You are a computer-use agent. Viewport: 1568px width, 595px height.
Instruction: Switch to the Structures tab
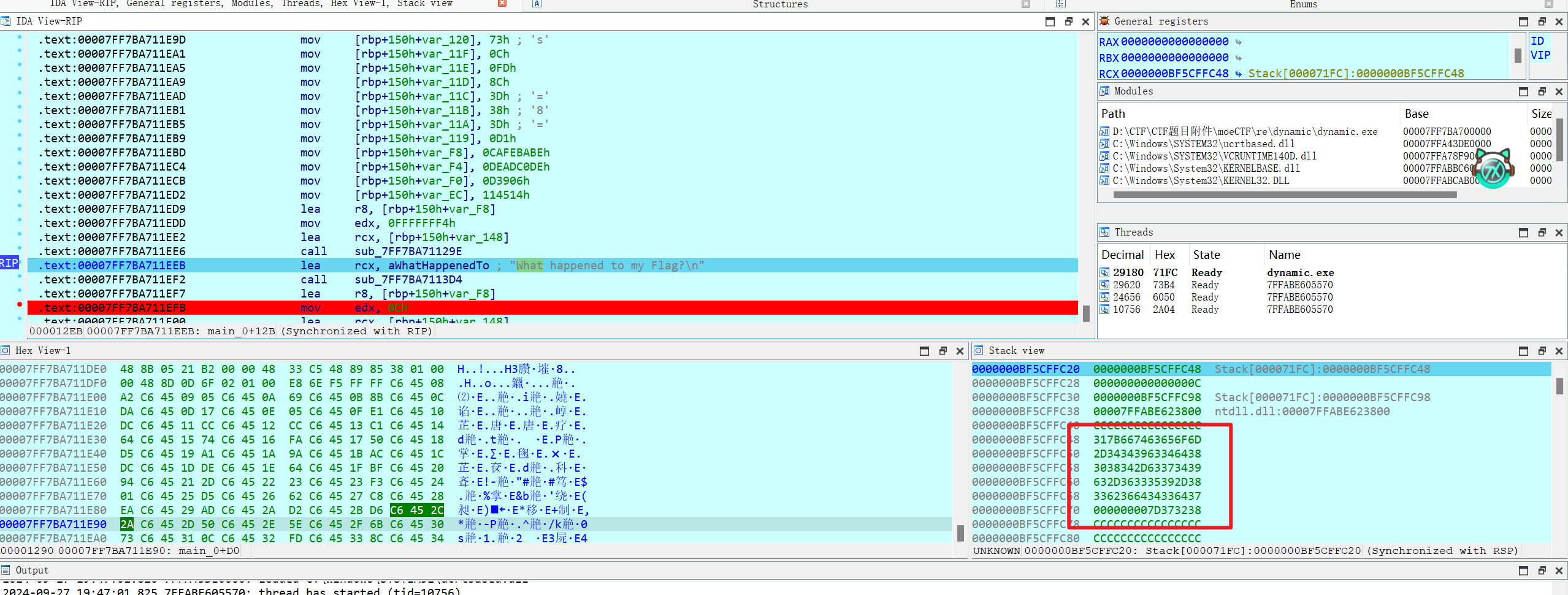[779, 4]
